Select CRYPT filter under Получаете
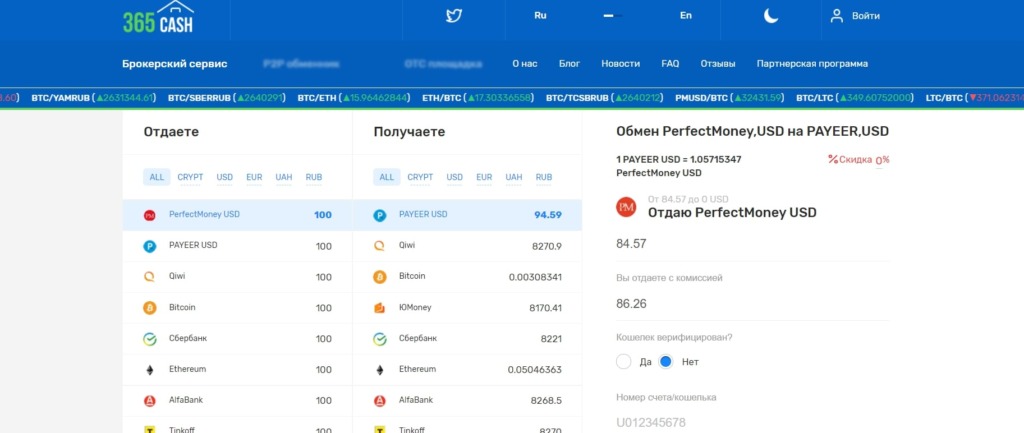This screenshot has width=1024, height=433. click(420, 177)
